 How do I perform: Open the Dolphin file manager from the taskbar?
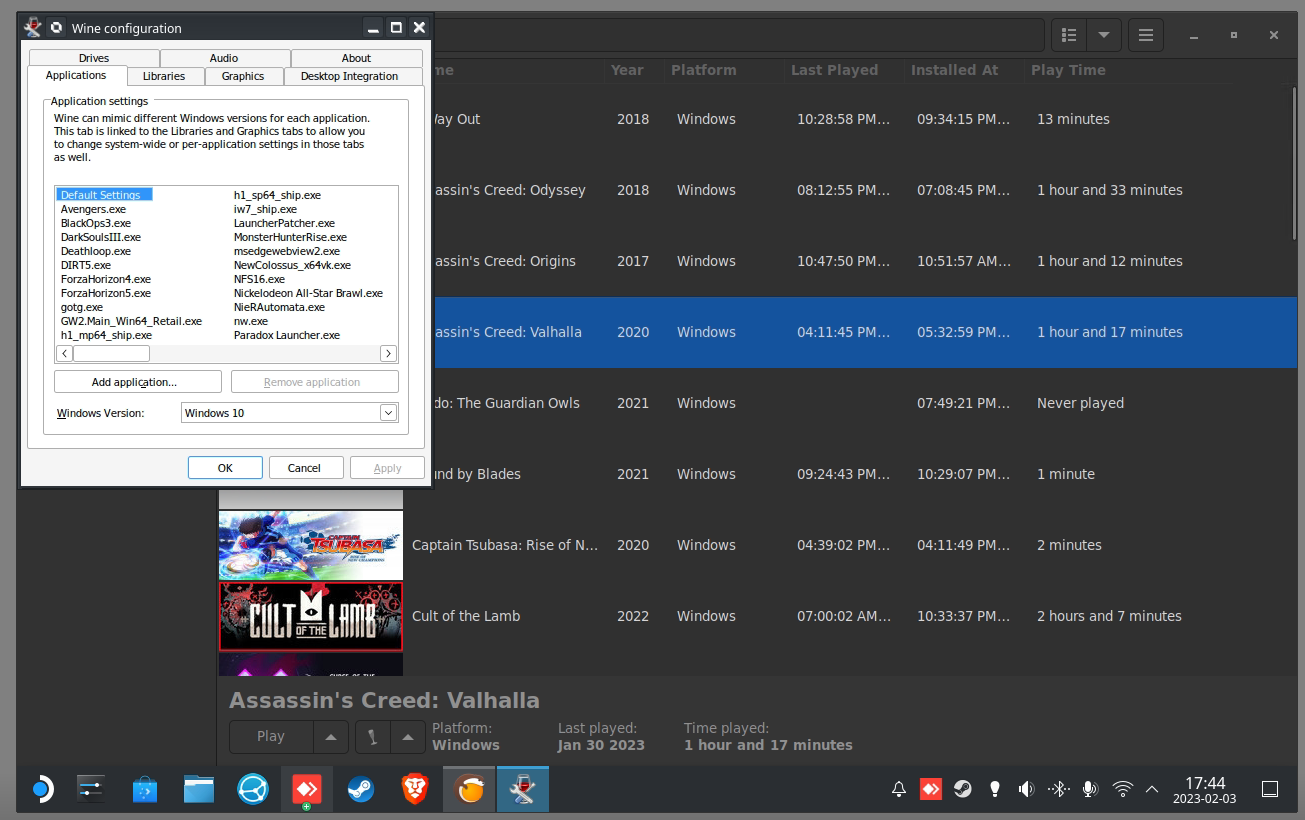click(x=199, y=790)
